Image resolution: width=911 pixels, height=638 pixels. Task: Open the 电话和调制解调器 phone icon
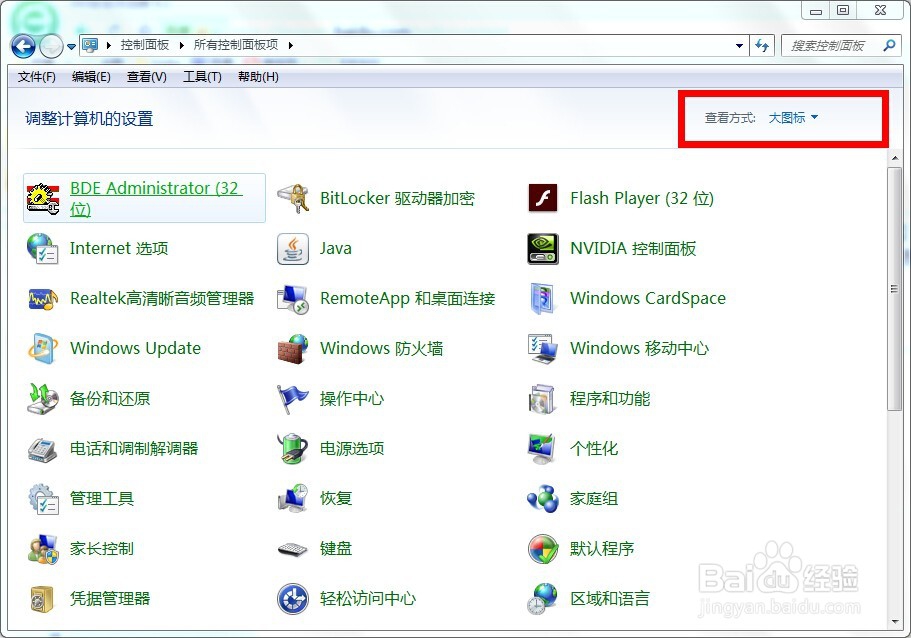point(42,449)
